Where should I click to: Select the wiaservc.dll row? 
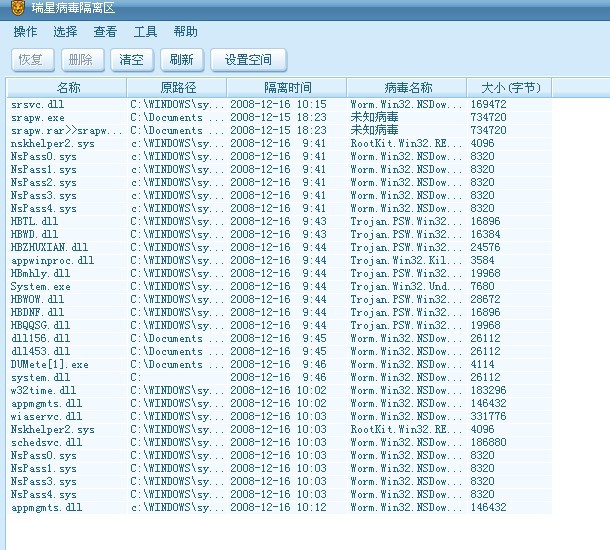[279, 416]
